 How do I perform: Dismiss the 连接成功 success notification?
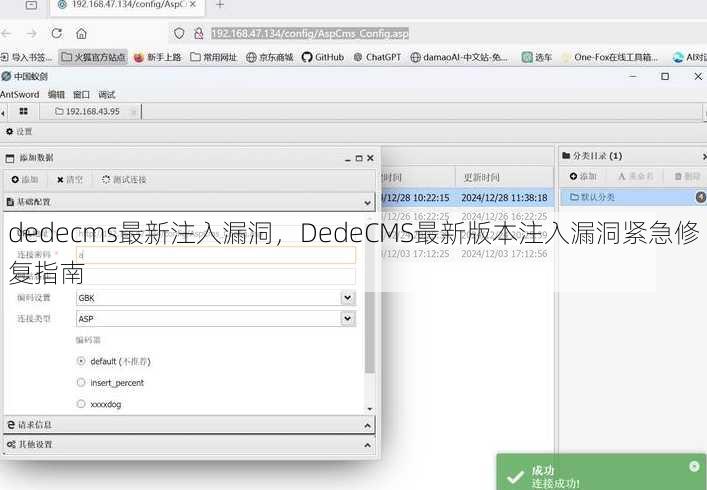(694, 466)
